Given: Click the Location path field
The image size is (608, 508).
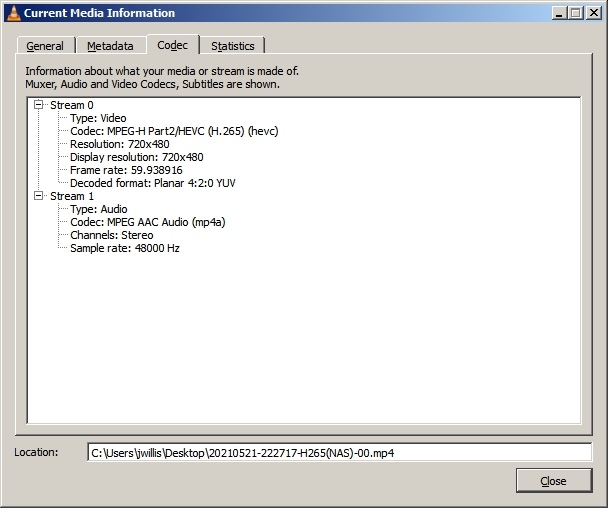Looking at the screenshot, I should pyautogui.click(x=340, y=453).
